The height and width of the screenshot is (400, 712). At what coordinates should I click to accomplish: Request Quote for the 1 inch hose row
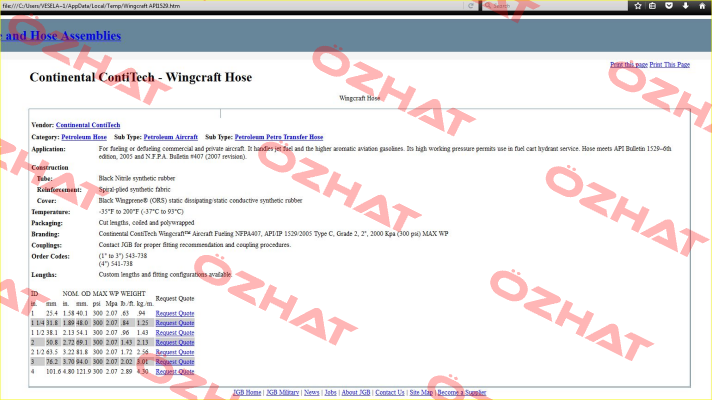coord(175,313)
